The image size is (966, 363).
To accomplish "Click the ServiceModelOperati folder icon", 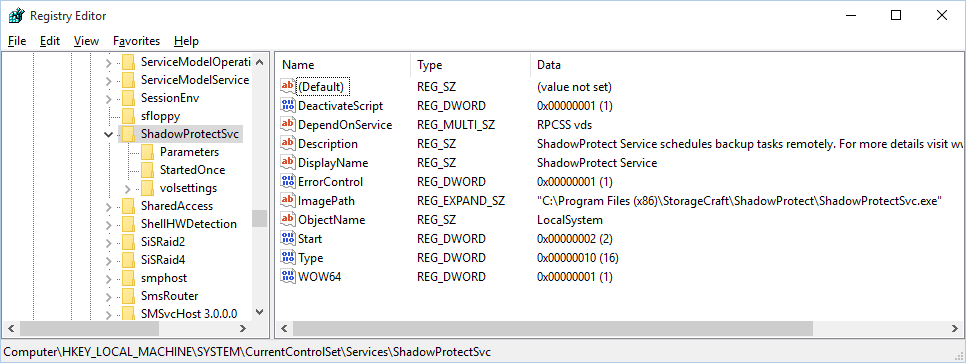I will tap(128, 62).
